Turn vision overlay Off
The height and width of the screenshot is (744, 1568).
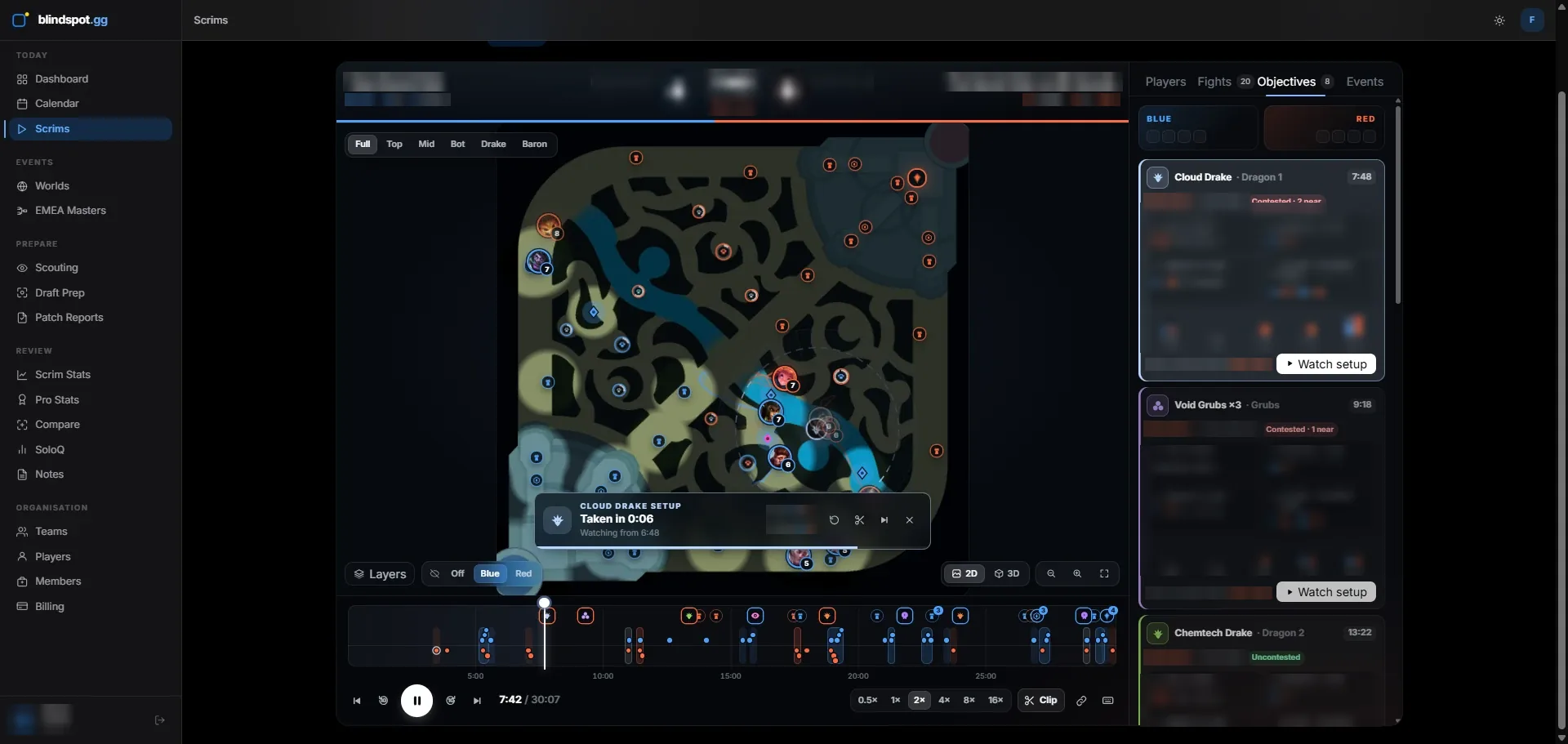457,574
